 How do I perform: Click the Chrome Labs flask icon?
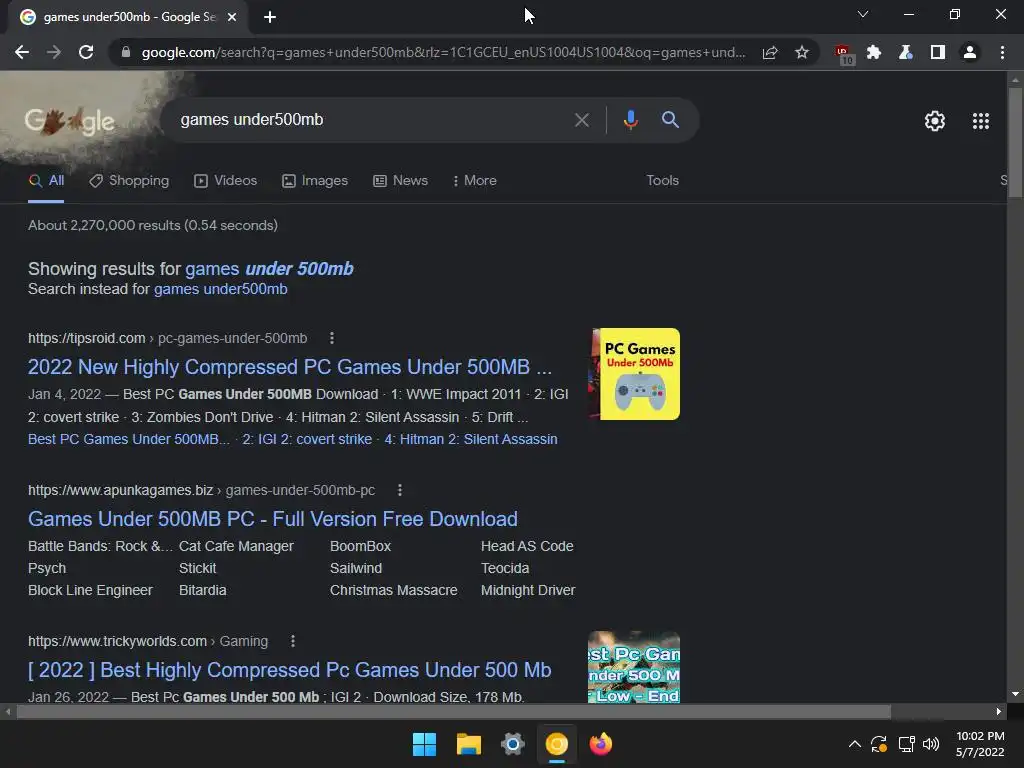point(905,52)
